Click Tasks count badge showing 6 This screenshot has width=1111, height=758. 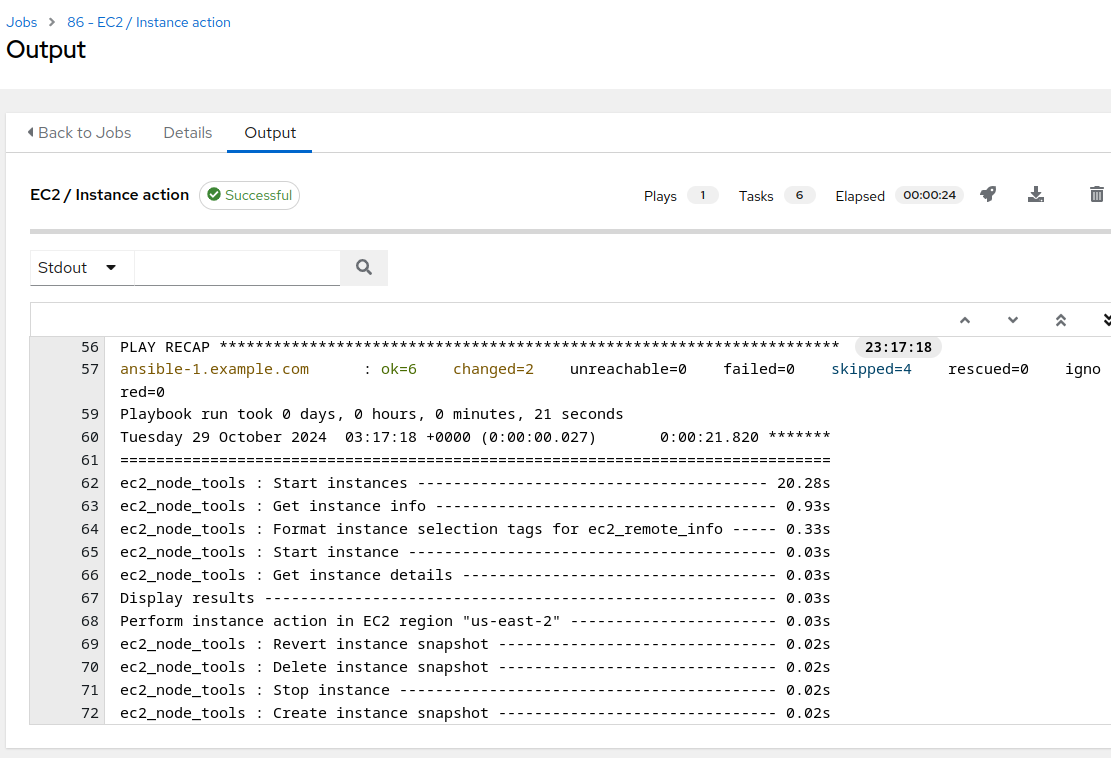799,195
